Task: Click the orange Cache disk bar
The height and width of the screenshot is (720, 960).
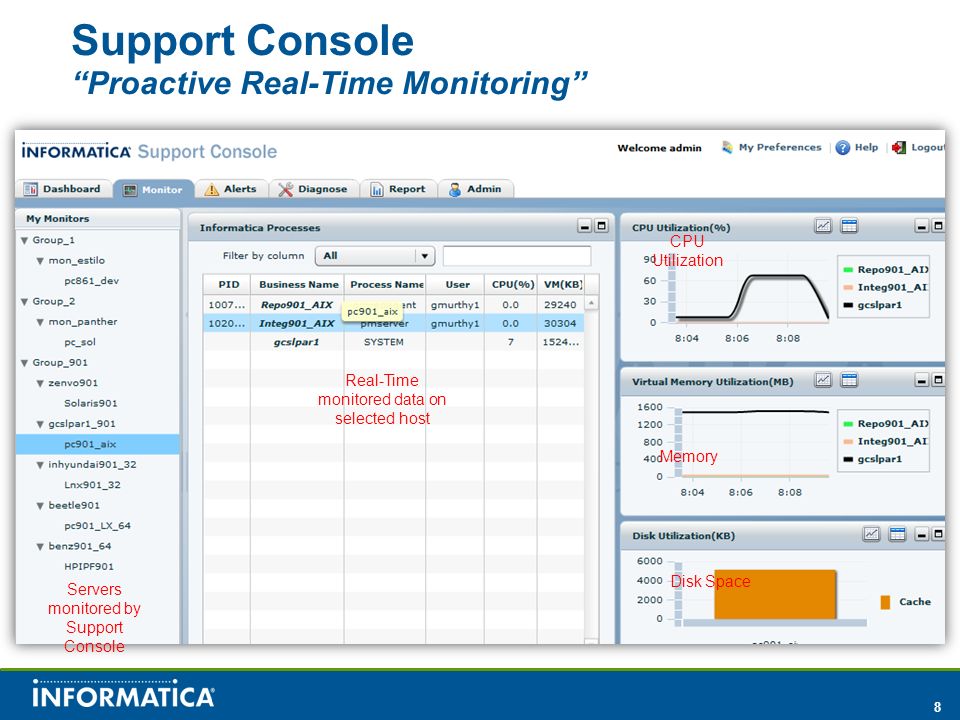Action: (775, 594)
